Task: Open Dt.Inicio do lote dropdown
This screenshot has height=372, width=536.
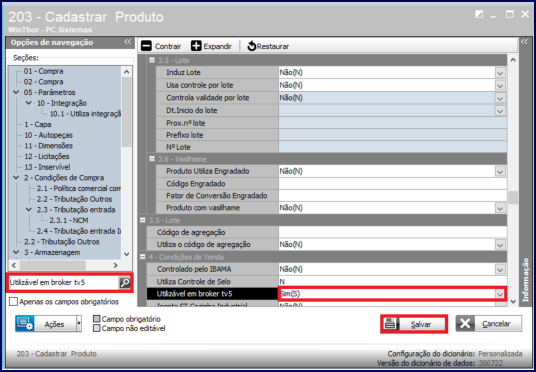Action: [x=500, y=111]
